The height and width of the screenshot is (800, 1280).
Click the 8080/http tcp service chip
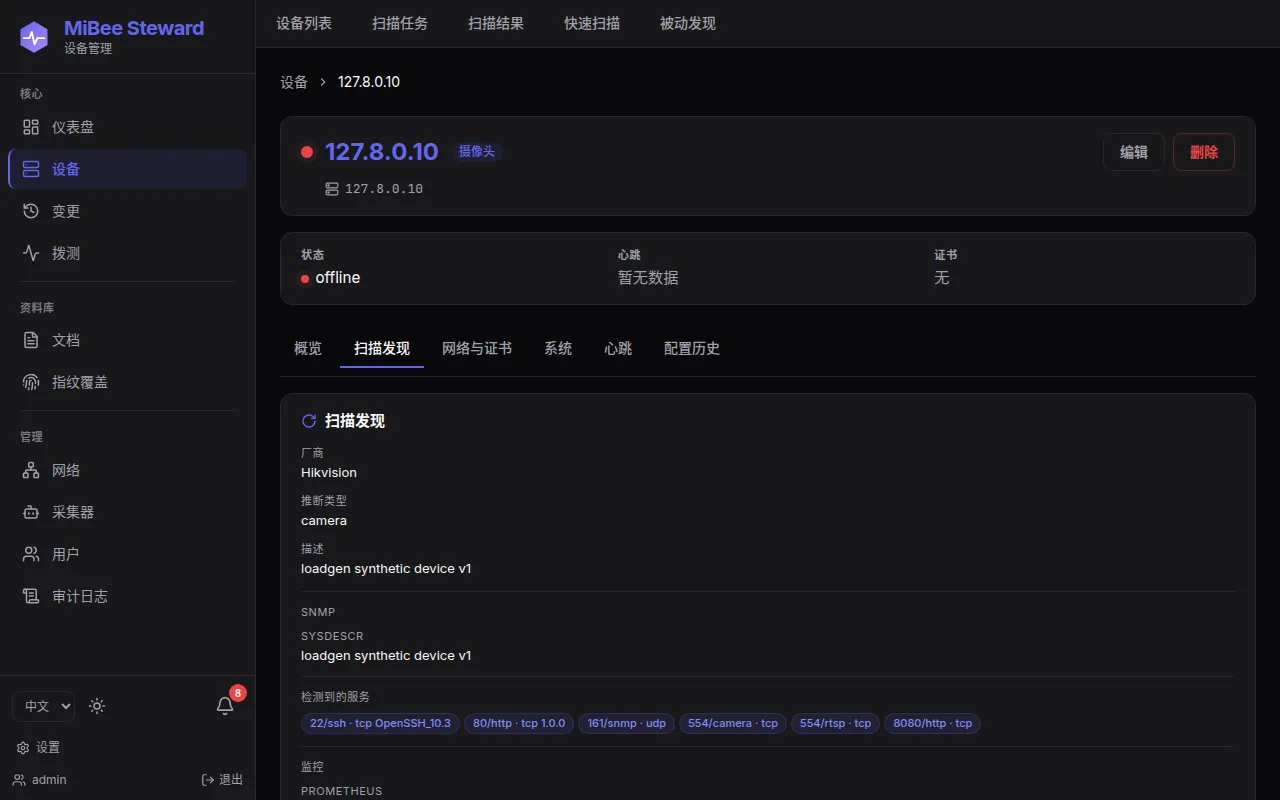point(932,723)
